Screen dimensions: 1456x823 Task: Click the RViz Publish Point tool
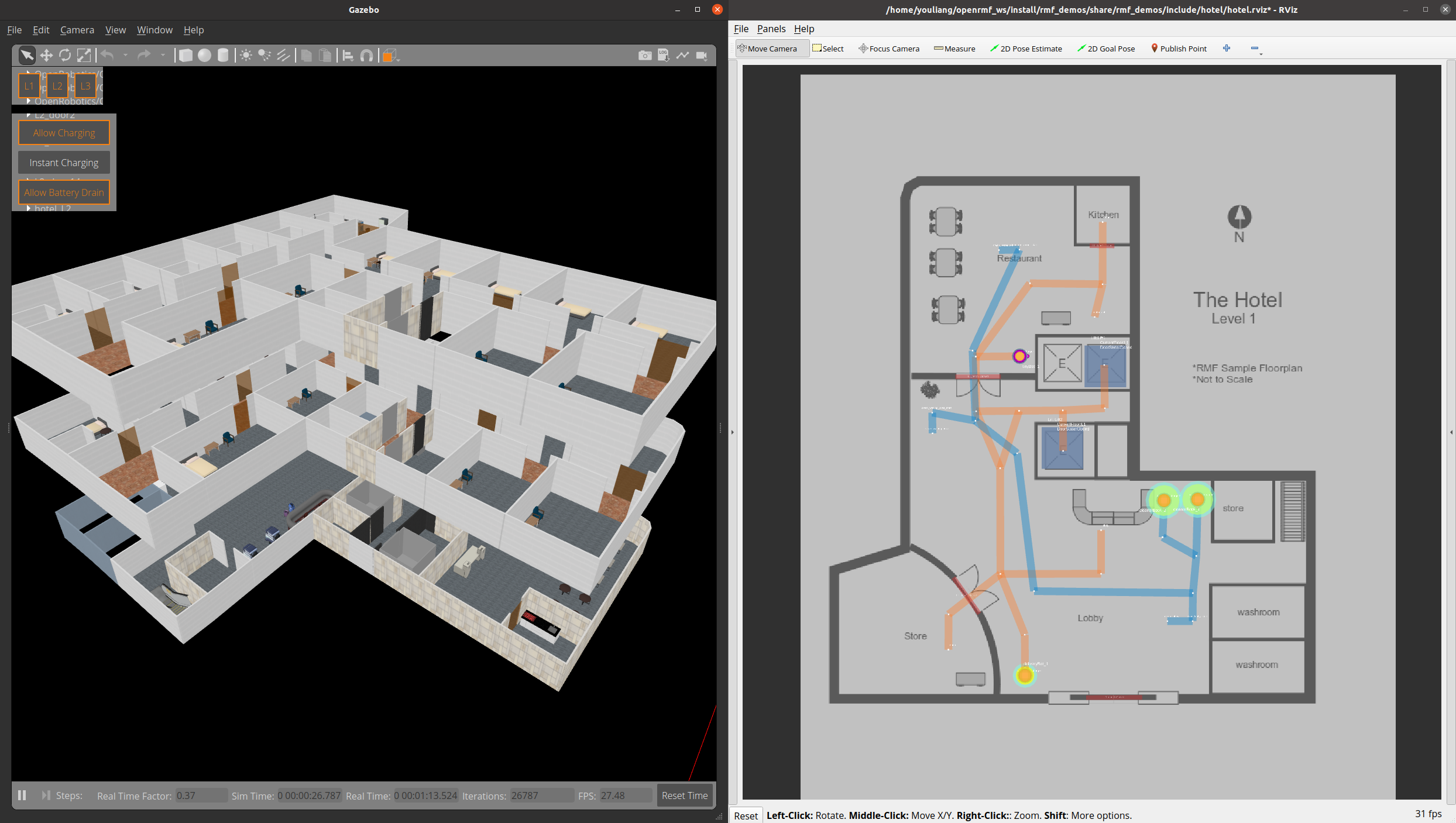point(1179,49)
